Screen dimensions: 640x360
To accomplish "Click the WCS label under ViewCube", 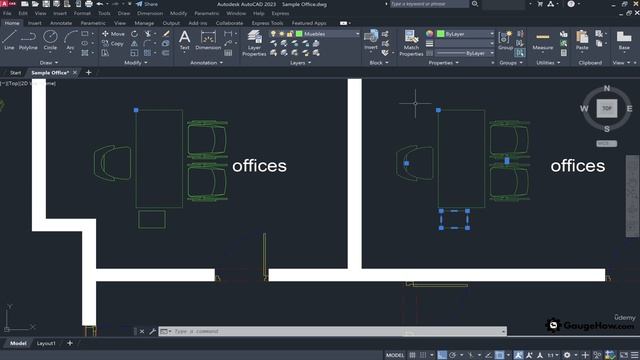I will point(607,144).
